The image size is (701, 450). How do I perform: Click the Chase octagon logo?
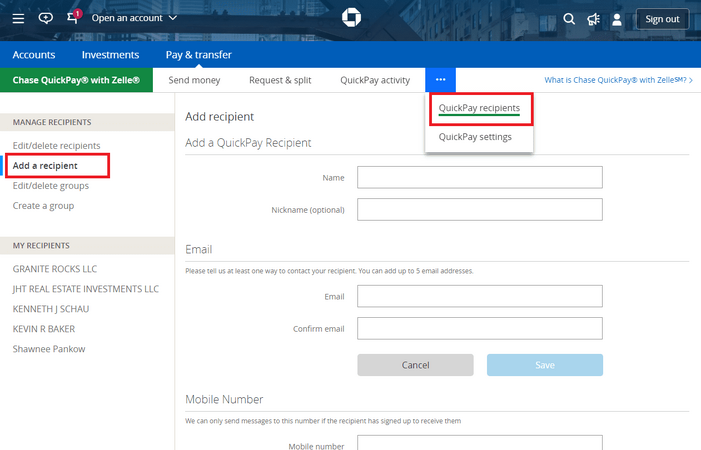[350, 18]
